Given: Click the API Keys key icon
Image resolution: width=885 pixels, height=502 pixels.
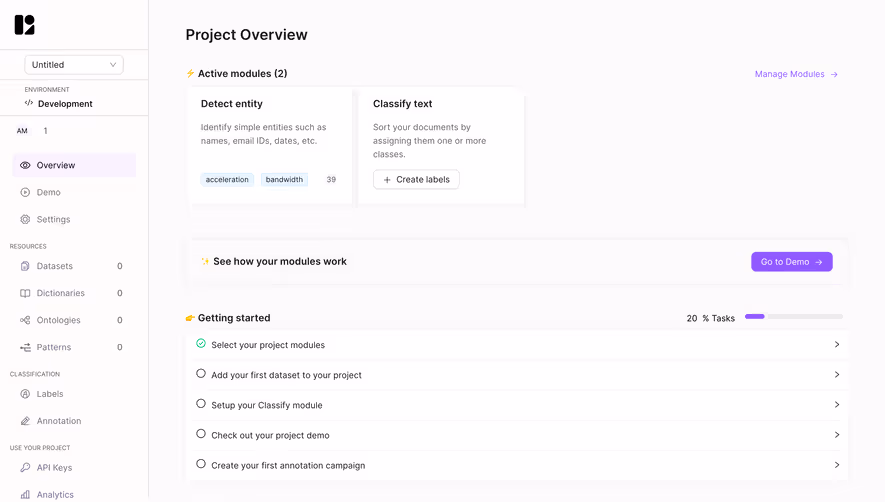Looking at the screenshot, I should pos(25,468).
